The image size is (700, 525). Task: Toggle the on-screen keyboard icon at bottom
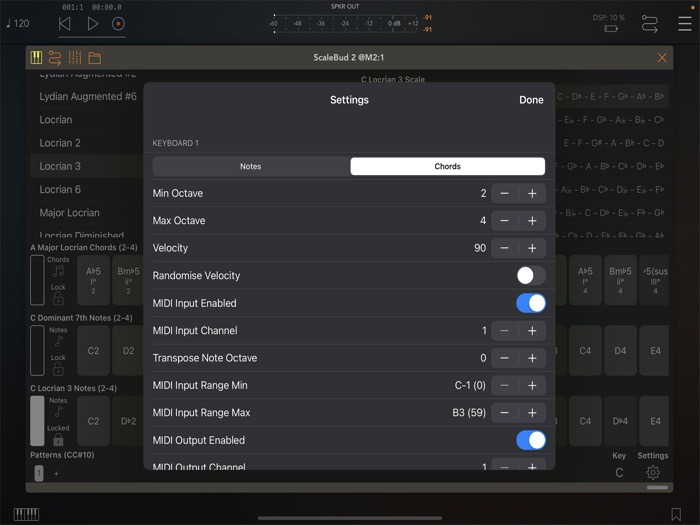tap(26, 514)
